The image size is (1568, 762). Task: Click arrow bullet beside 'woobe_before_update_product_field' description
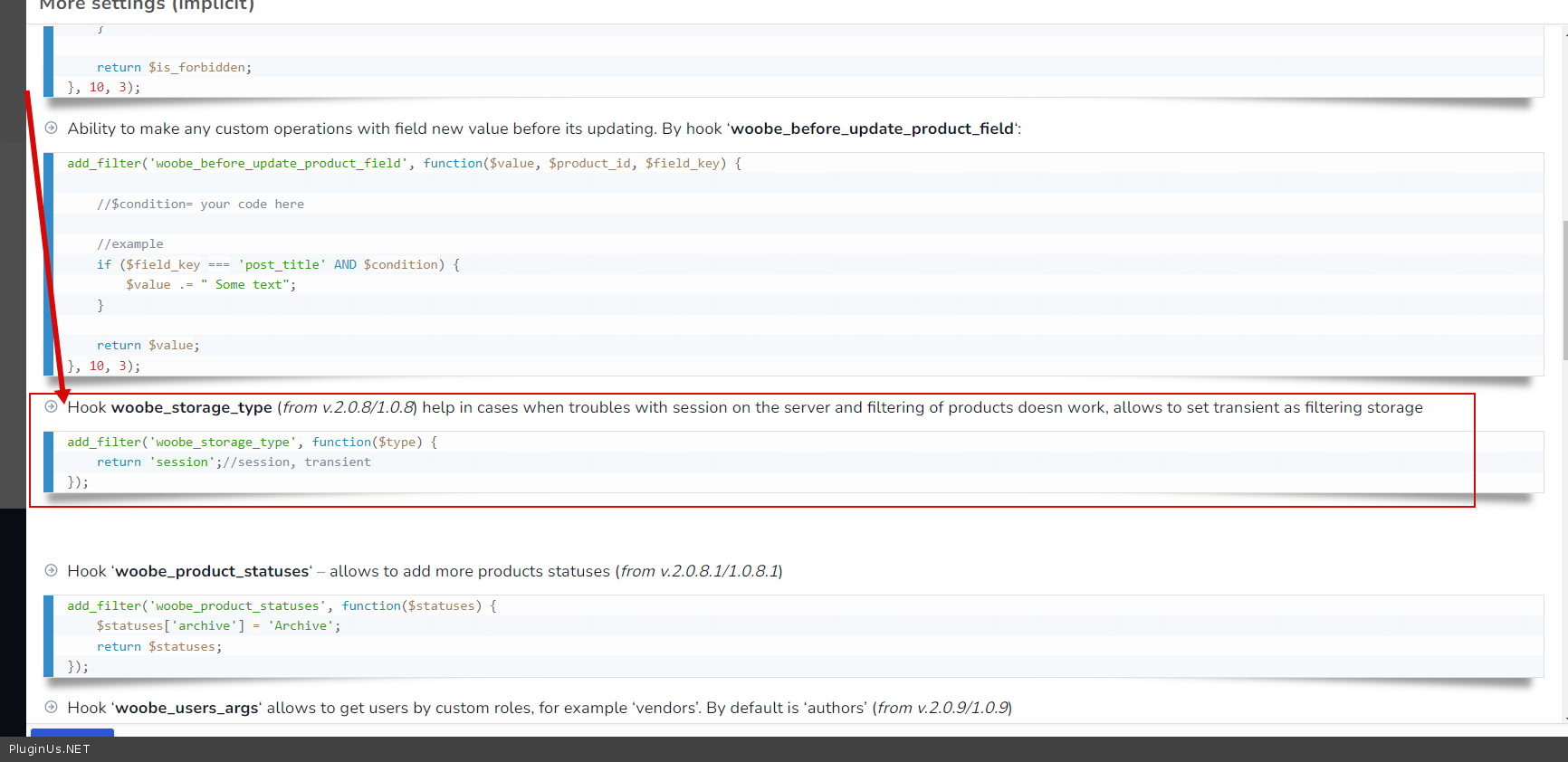(x=52, y=129)
